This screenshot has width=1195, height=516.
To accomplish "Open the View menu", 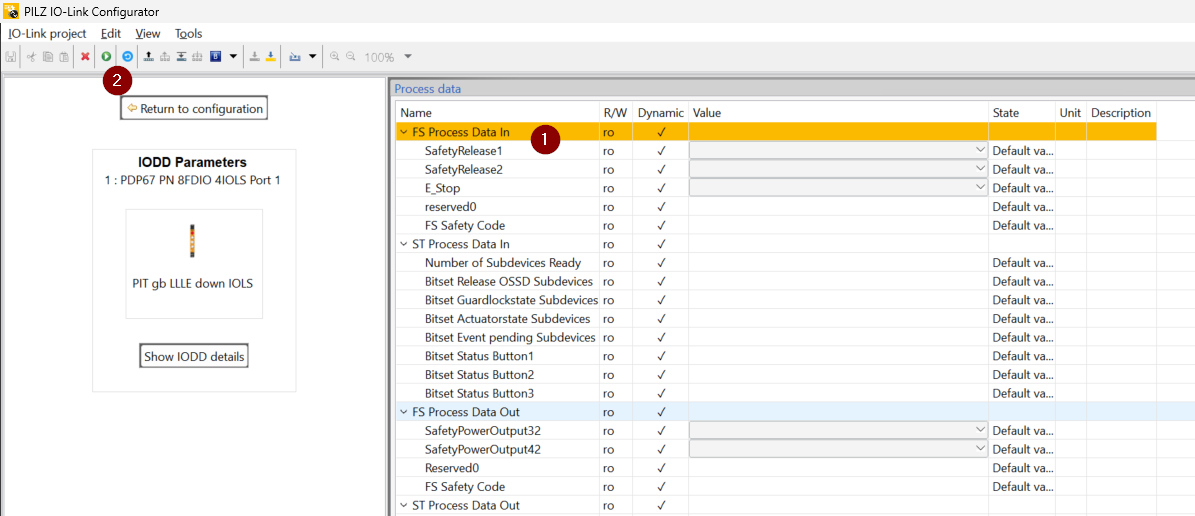I will (x=148, y=34).
